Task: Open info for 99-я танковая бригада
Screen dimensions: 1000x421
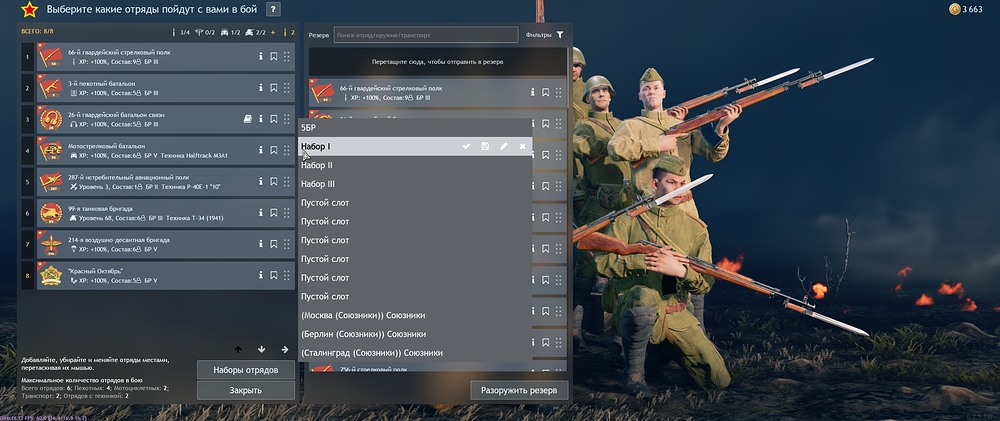Action: (x=261, y=213)
